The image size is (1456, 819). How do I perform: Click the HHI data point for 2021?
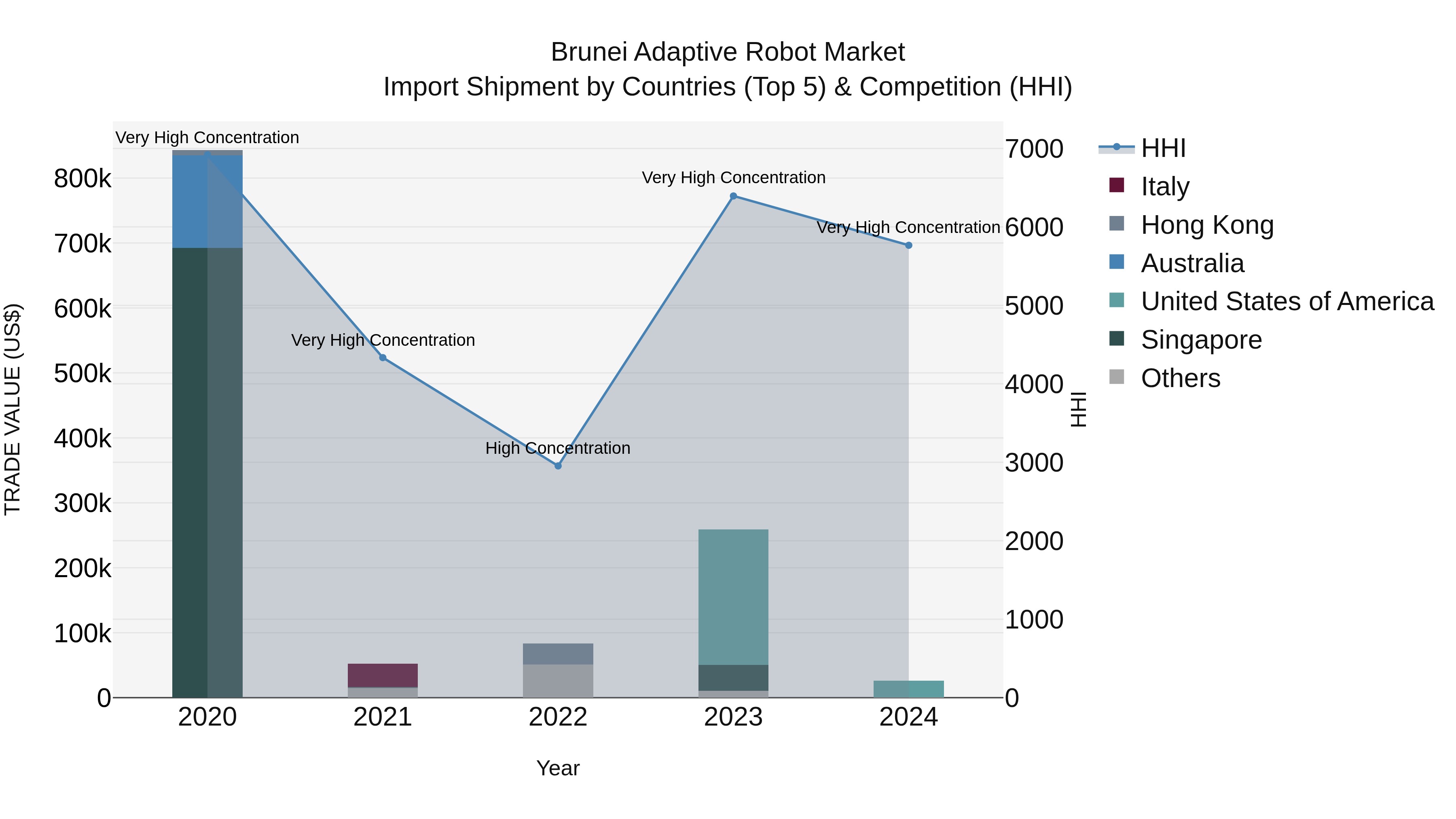[383, 358]
